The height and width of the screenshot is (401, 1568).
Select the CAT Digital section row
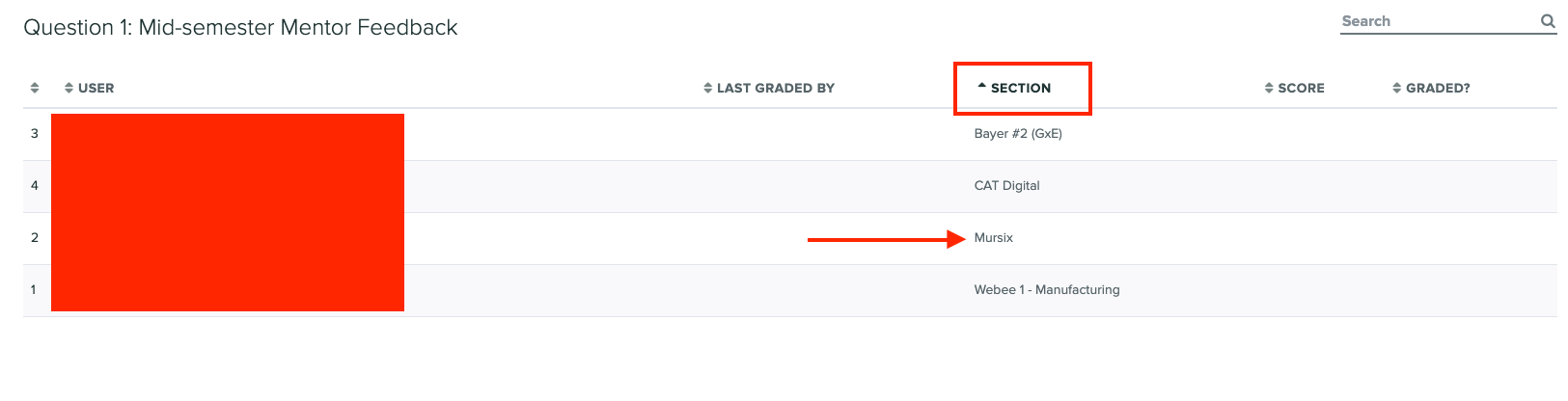(1006, 186)
